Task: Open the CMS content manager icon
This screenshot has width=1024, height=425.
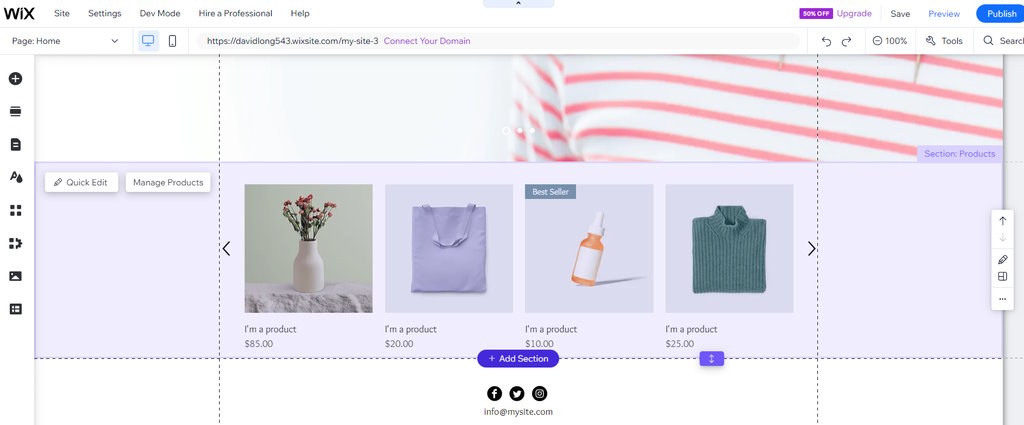Action: pyautogui.click(x=16, y=309)
